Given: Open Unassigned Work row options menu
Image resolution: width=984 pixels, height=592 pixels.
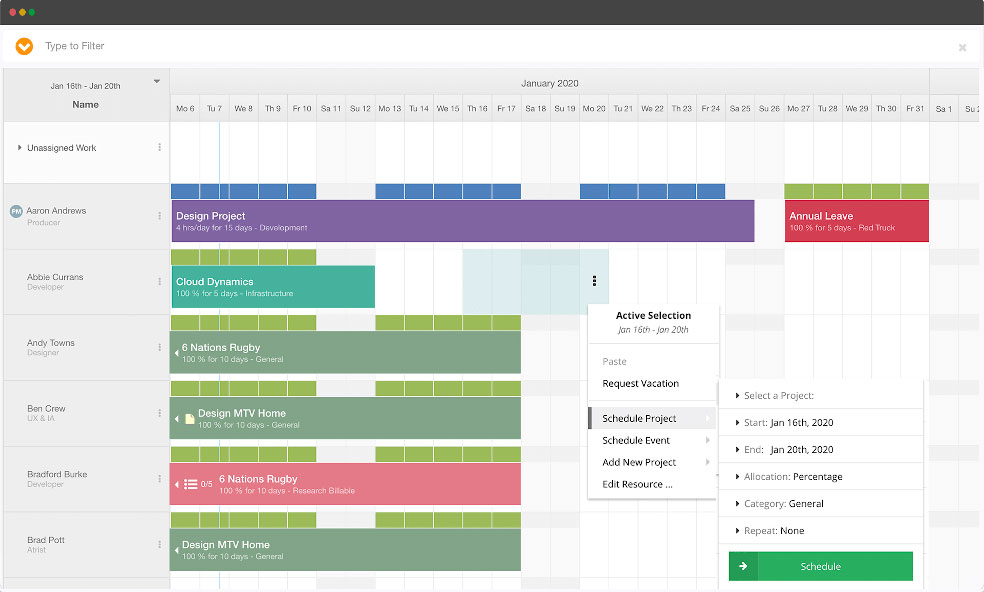Looking at the screenshot, I should [x=159, y=148].
